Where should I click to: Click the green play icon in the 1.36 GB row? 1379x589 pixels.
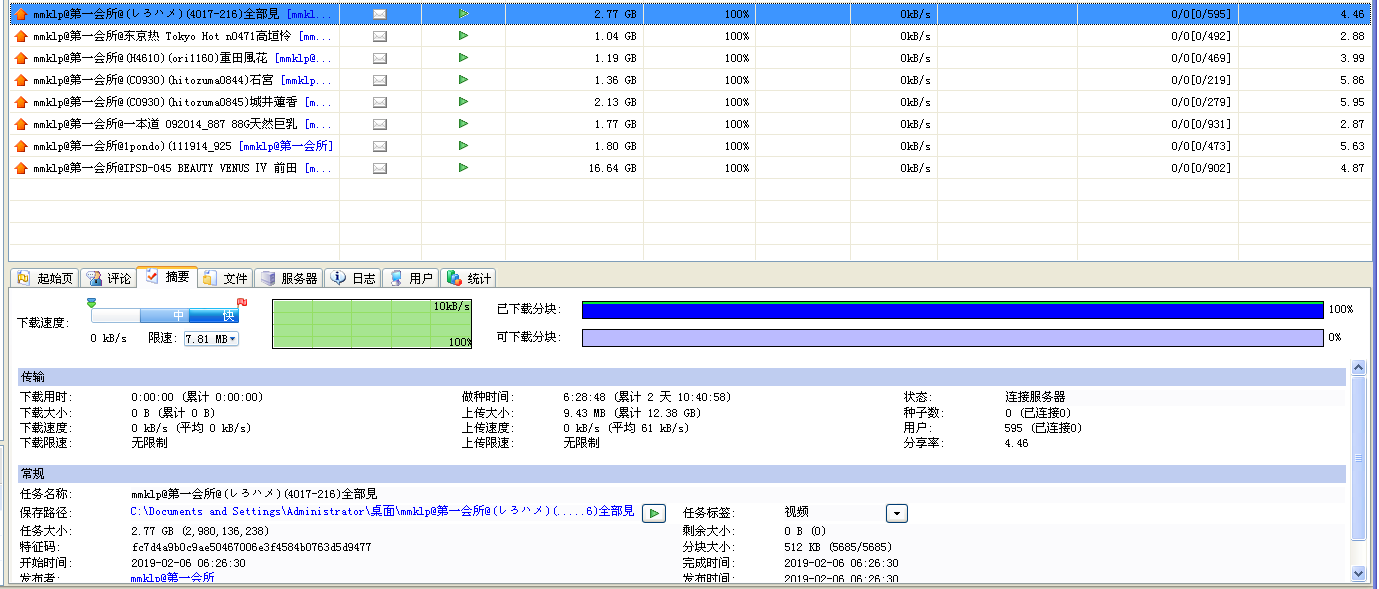point(463,80)
